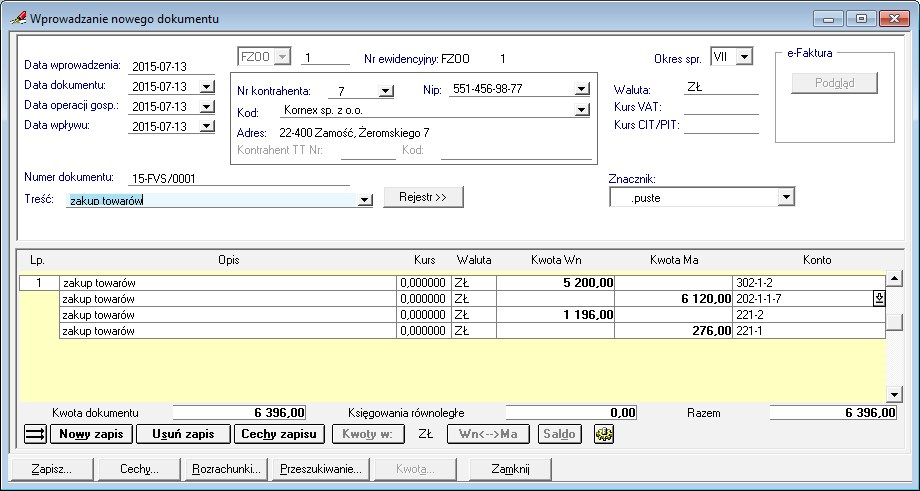This screenshot has width=920, height=491.
Task: Click the double-arrow icon left of Nowy zapis
Action: click(x=35, y=434)
